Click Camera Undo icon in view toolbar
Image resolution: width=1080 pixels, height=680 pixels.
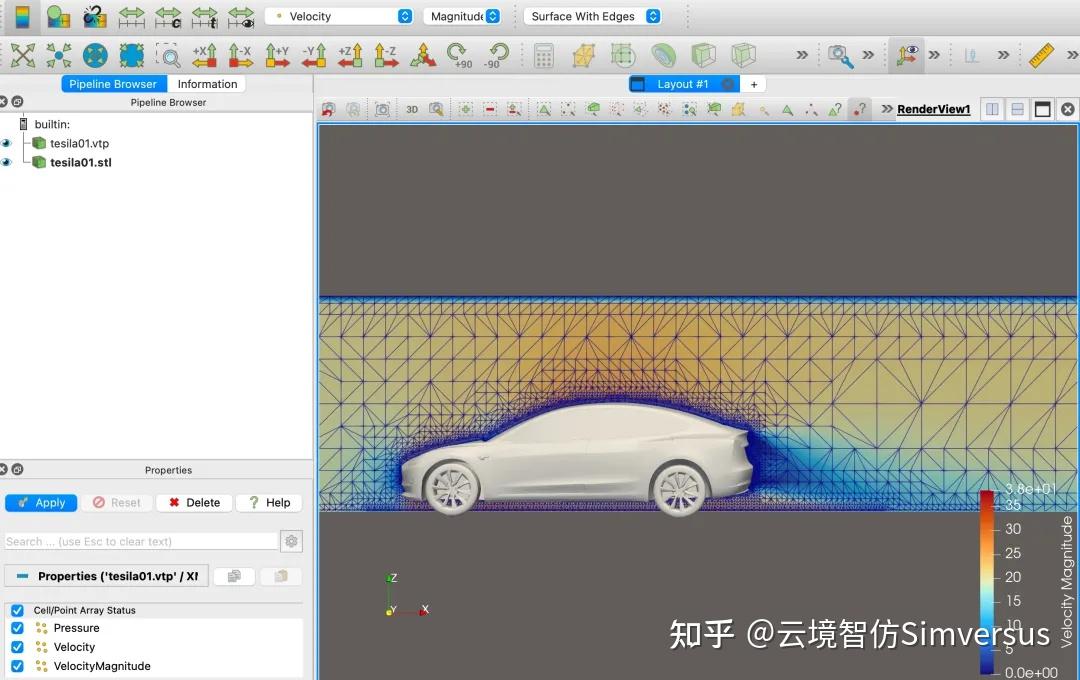[329, 110]
